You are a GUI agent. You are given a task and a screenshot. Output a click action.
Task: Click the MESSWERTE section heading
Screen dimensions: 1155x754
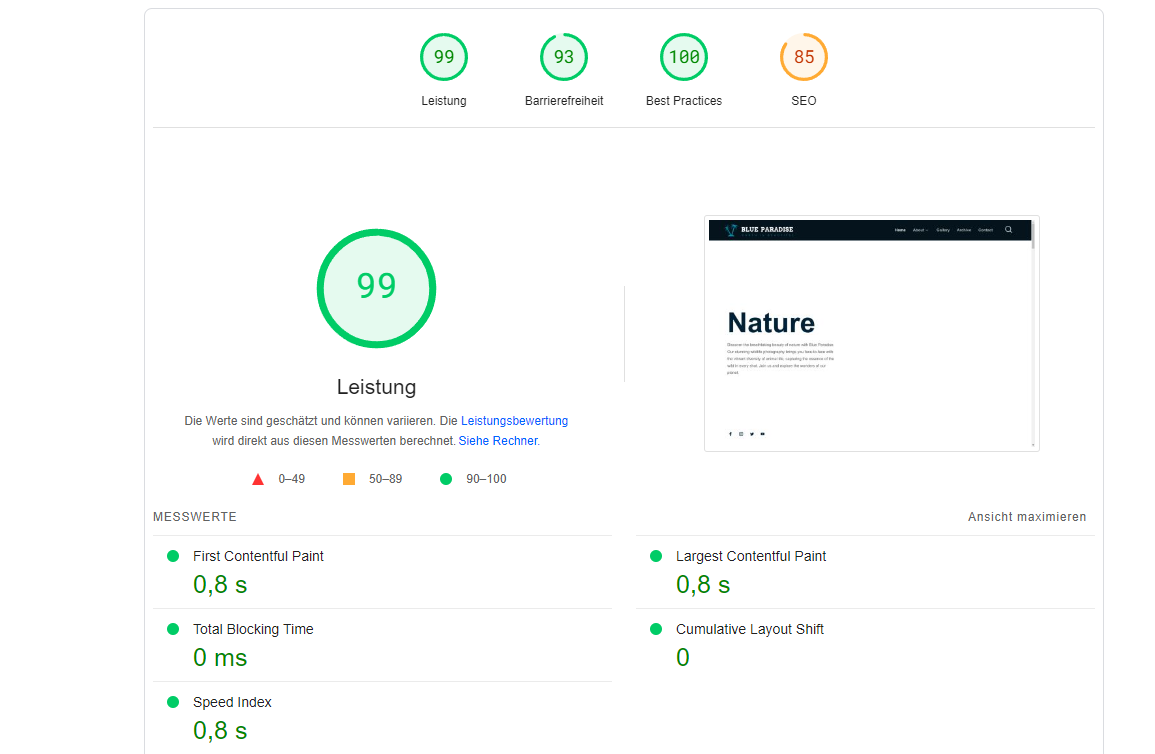(194, 517)
